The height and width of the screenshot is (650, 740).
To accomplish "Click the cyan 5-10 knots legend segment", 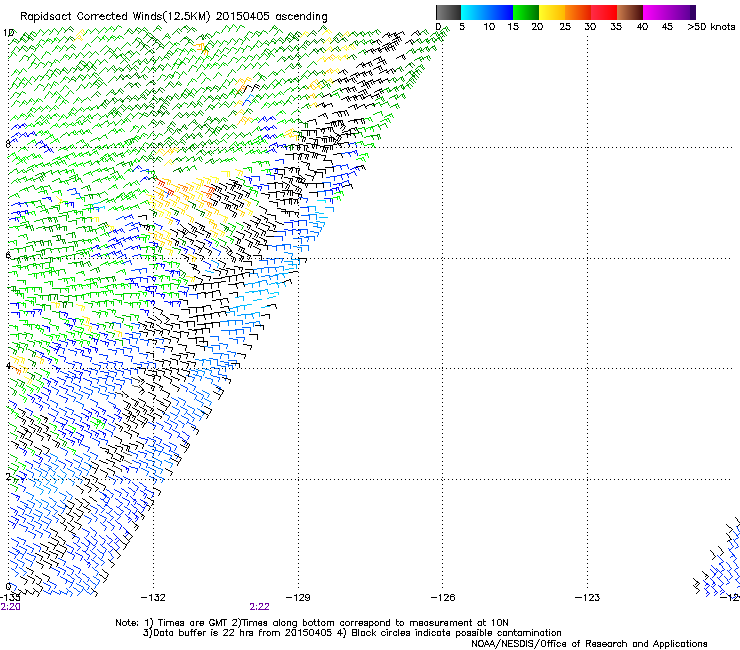I will click(x=474, y=12).
